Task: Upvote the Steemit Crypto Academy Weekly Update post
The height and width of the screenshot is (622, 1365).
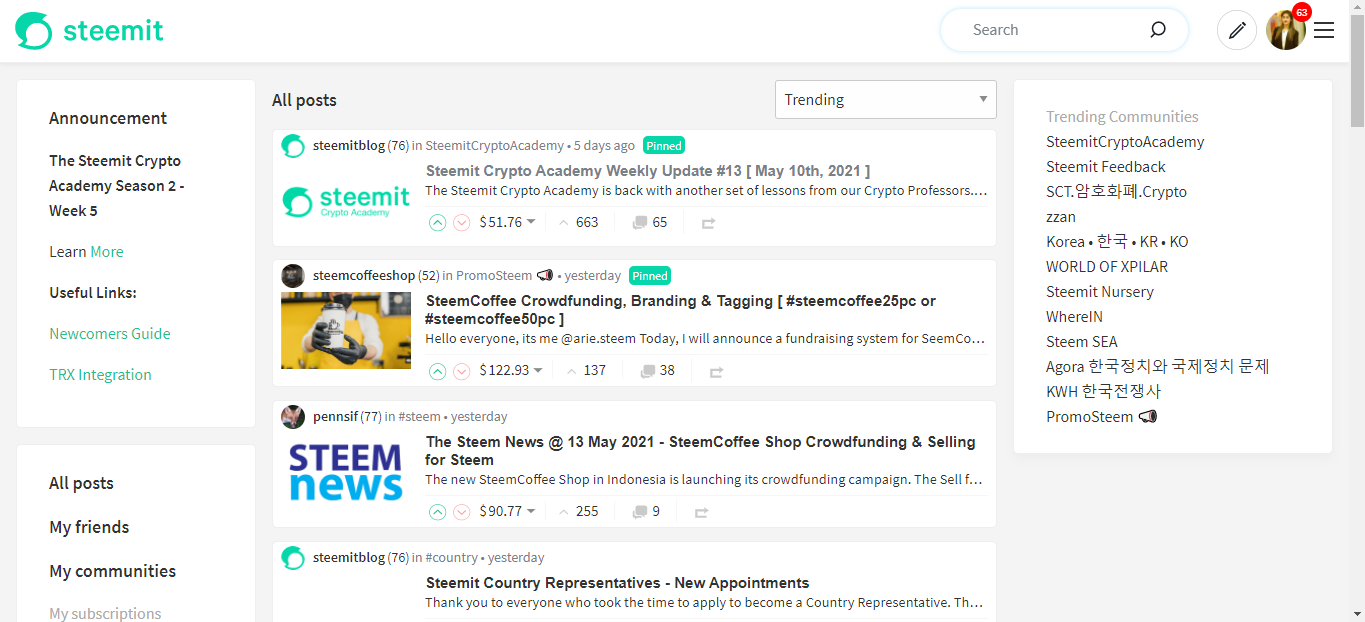Action: 437,223
